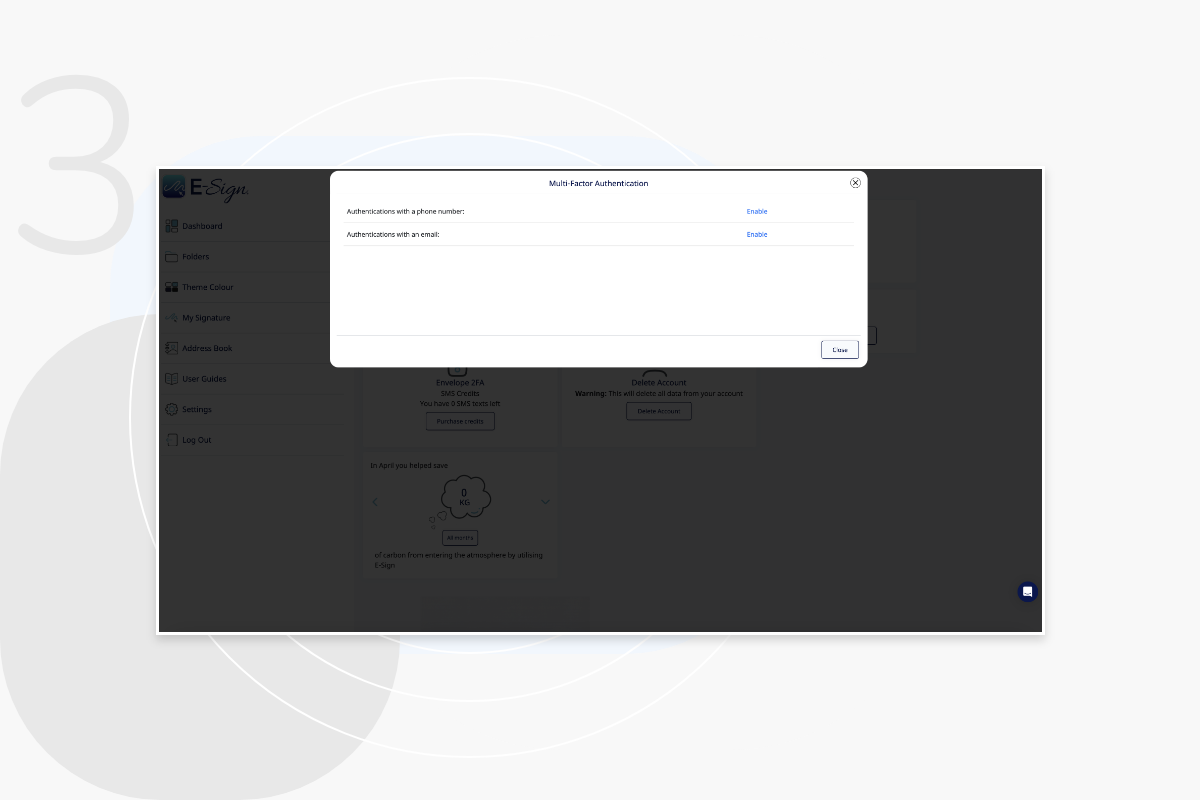1200x800 pixels.
Task: Open Theme Colour in the sidebar
Action: pos(208,287)
